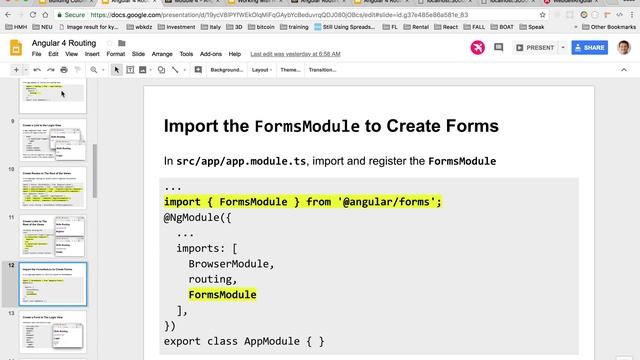The image size is (640, 360).
Task: Click the new slide plus button
Action: [x=16, y=70]
